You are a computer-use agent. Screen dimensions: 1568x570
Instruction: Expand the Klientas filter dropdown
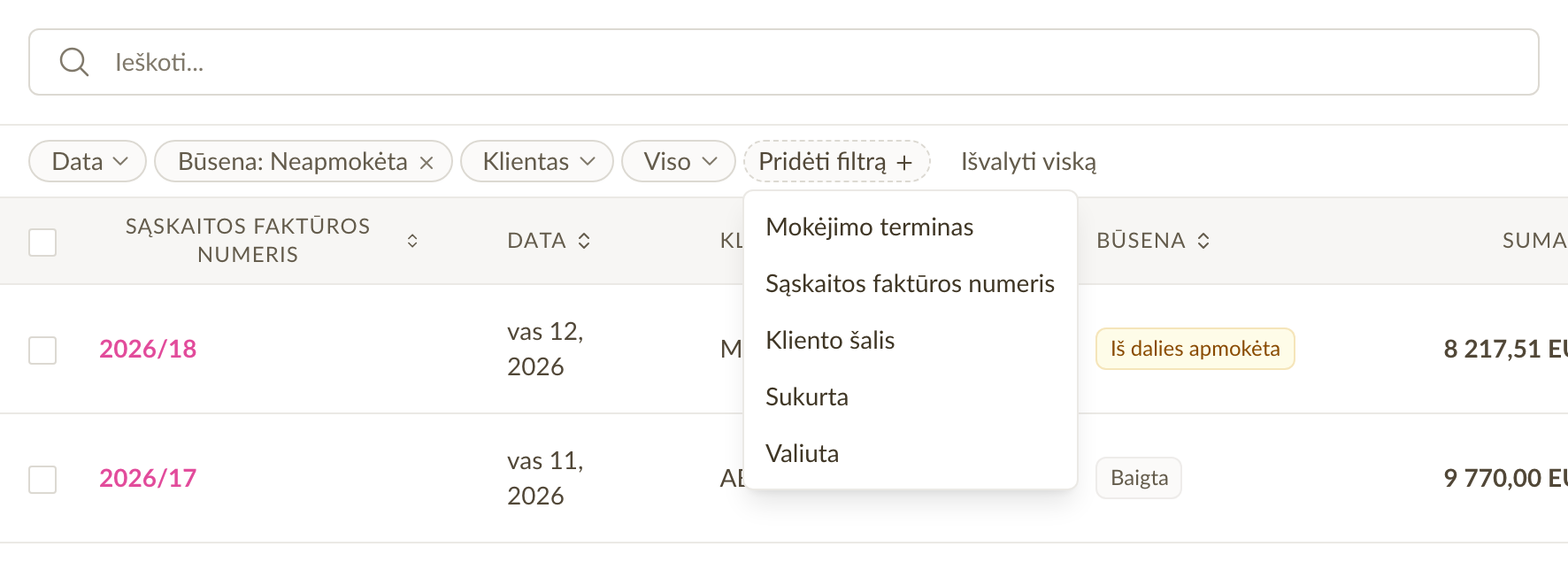coord(537,161)
